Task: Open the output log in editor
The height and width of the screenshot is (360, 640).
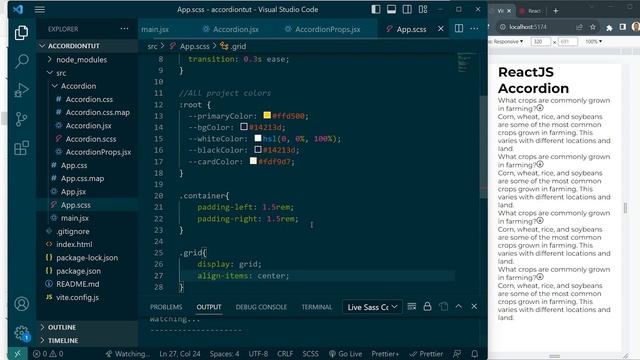Action: tap(443, 306)
